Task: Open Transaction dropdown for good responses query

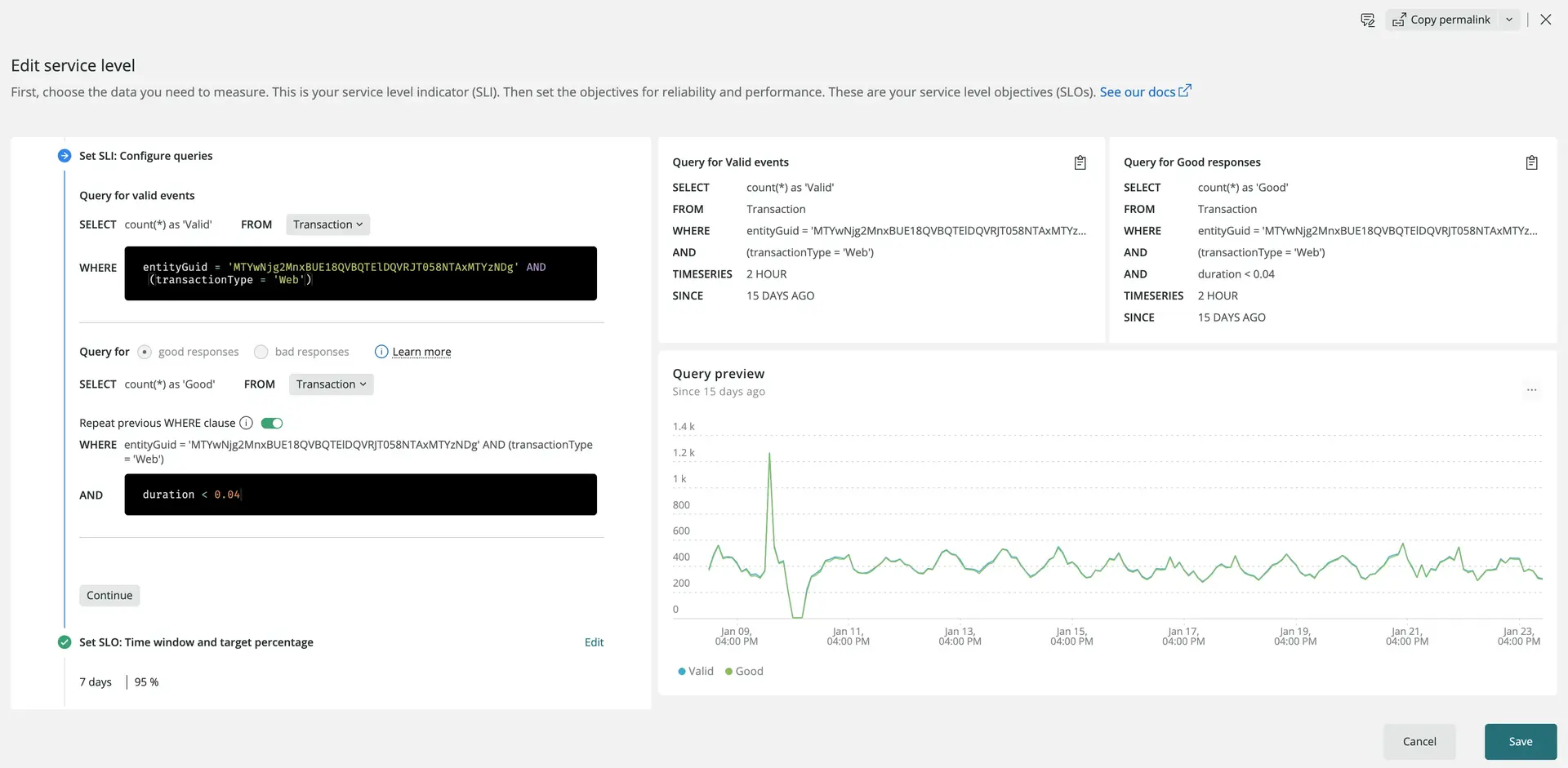Action: pos(331,384)
